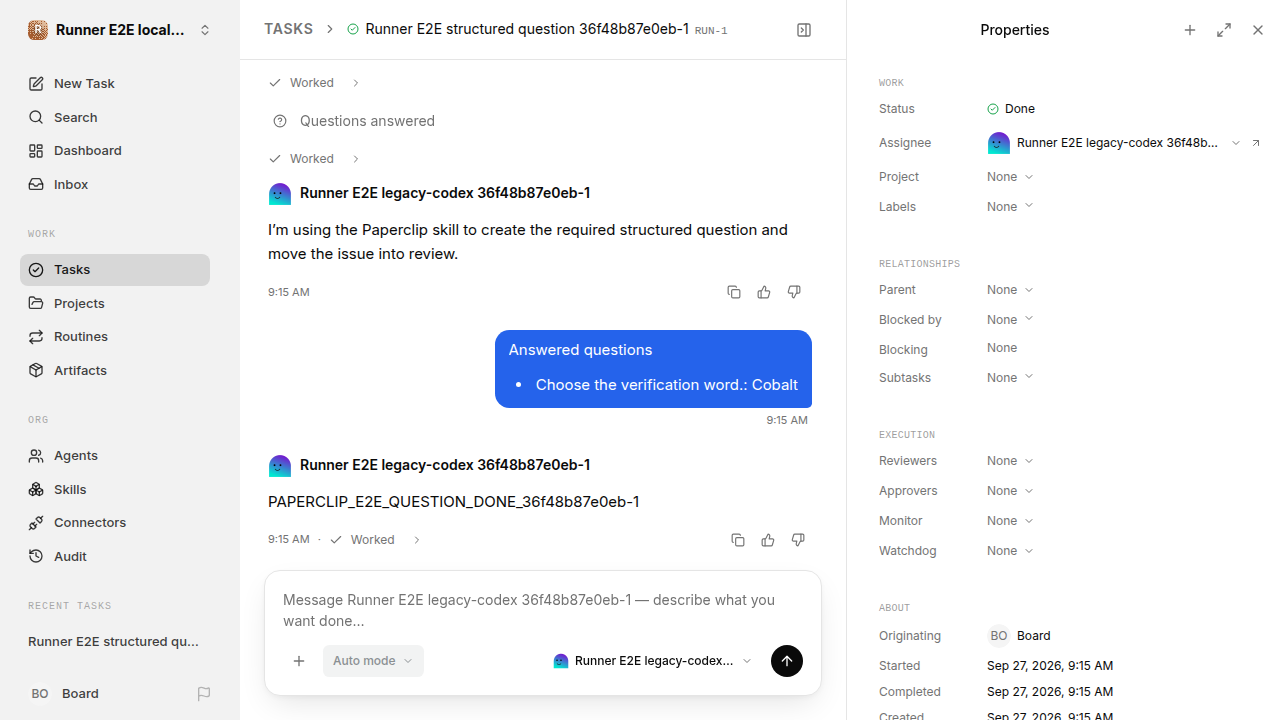Open the Reviewers None dropdown
This screenshot has height=720, width=1280.
(1010, 461)
